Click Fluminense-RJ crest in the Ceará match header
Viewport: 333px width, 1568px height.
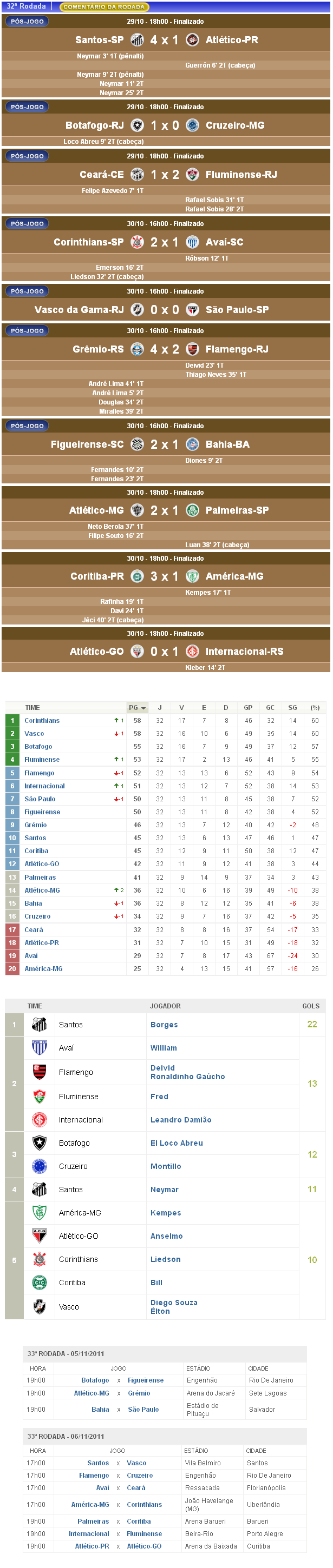[x=193, y=175]
